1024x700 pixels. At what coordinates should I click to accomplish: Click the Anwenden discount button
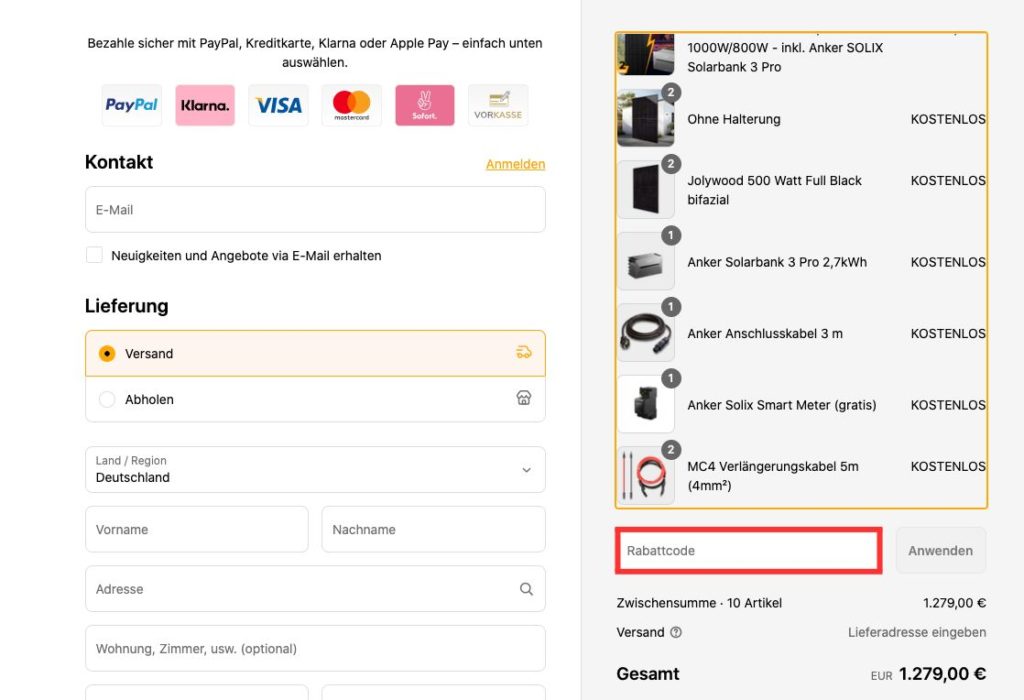coord(940,550)
